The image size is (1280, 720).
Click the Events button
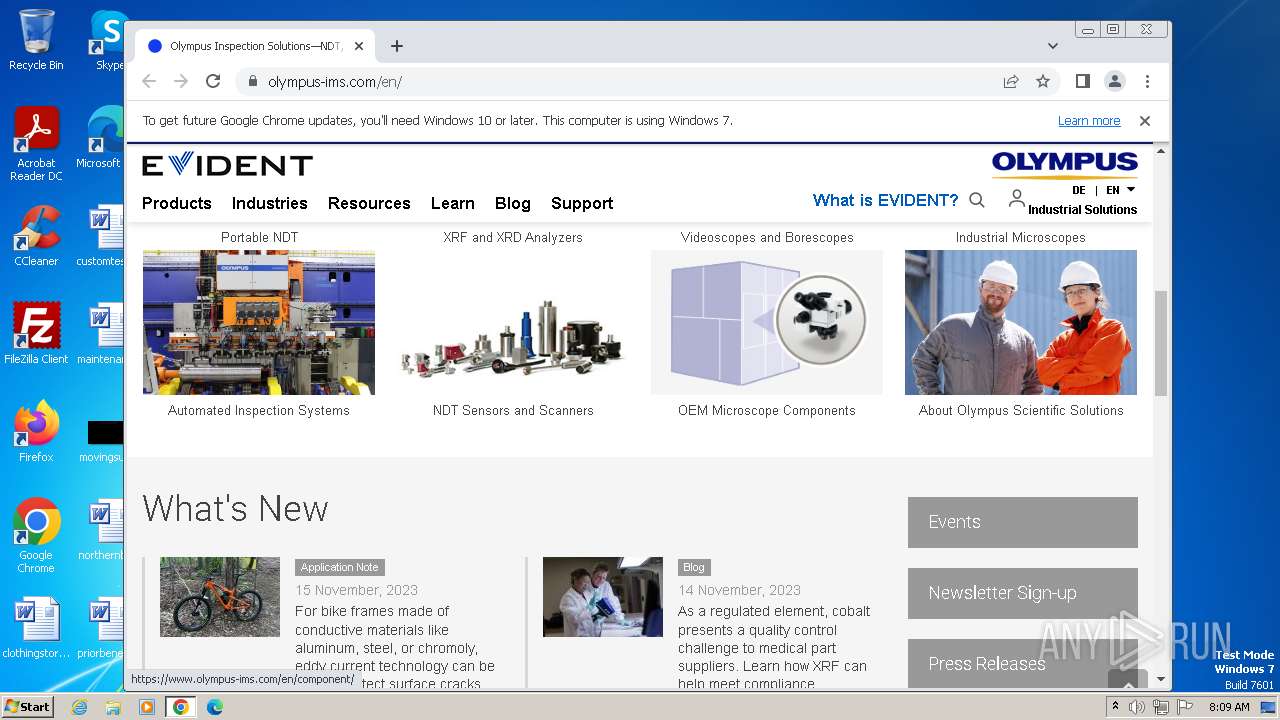pyautogui.click(x=1023, y=522)
